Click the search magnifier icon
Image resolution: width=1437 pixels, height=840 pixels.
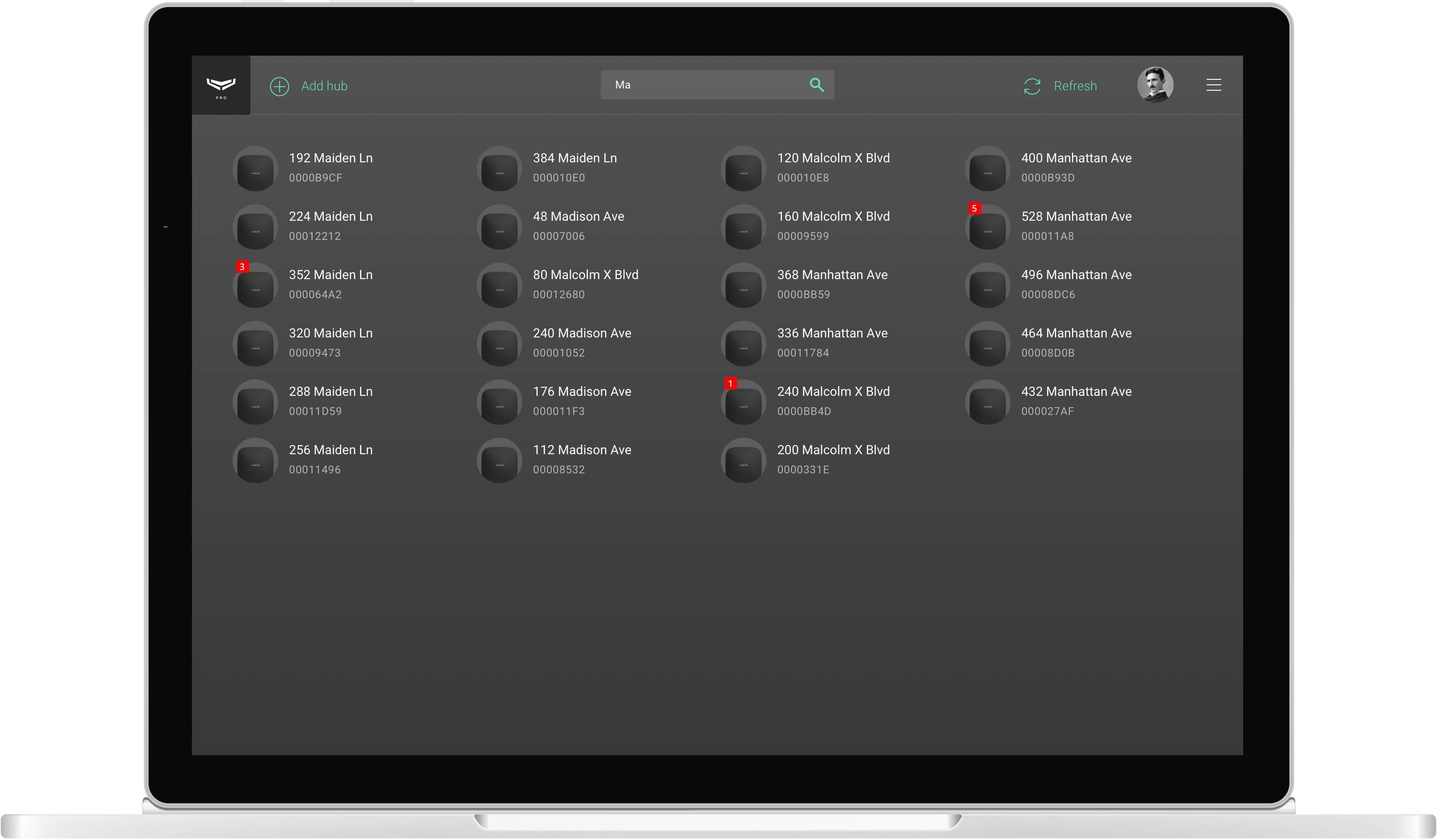tap(817, 85)
